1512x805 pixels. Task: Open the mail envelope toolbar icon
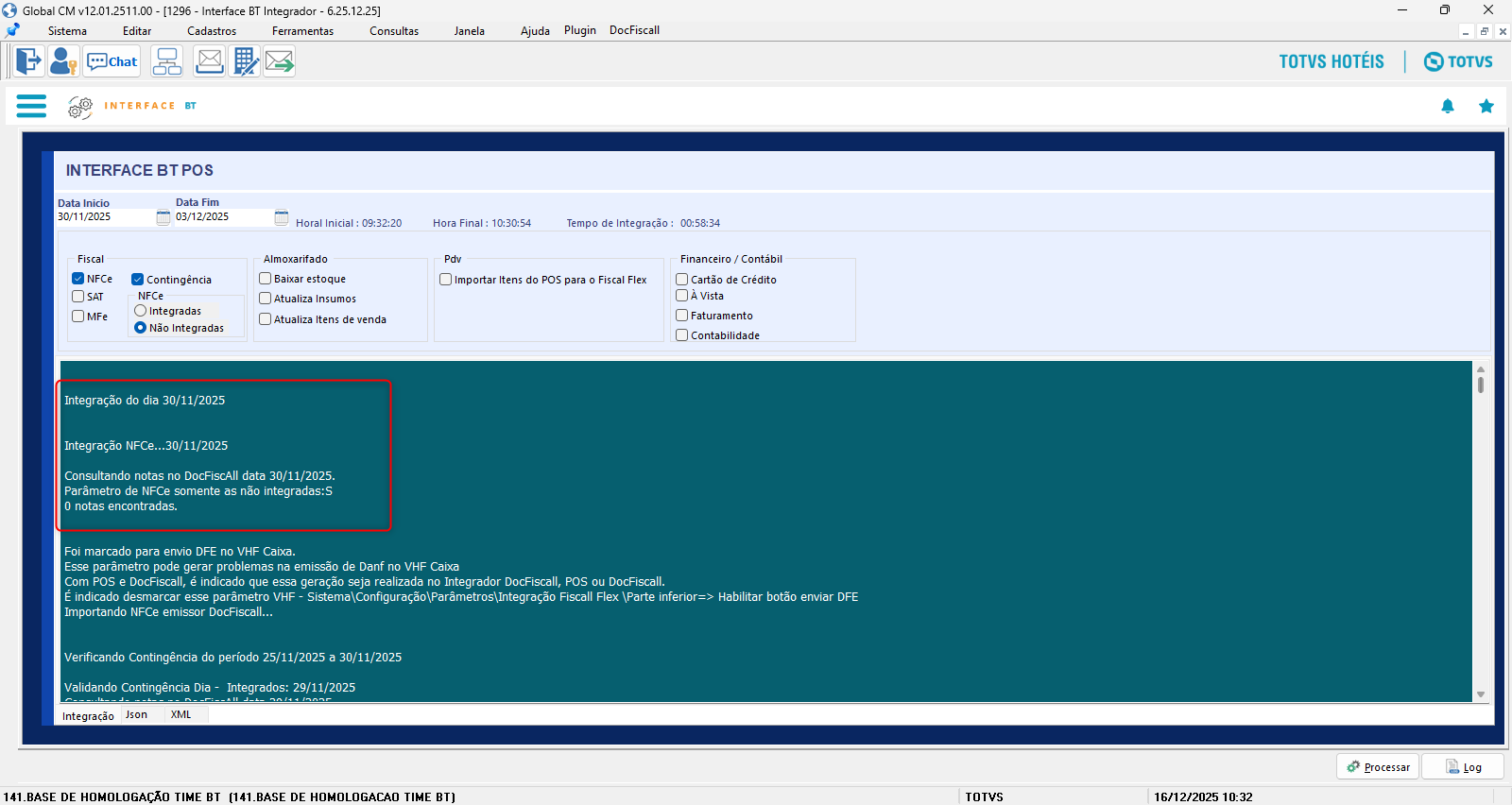click(x=209, y=61)
